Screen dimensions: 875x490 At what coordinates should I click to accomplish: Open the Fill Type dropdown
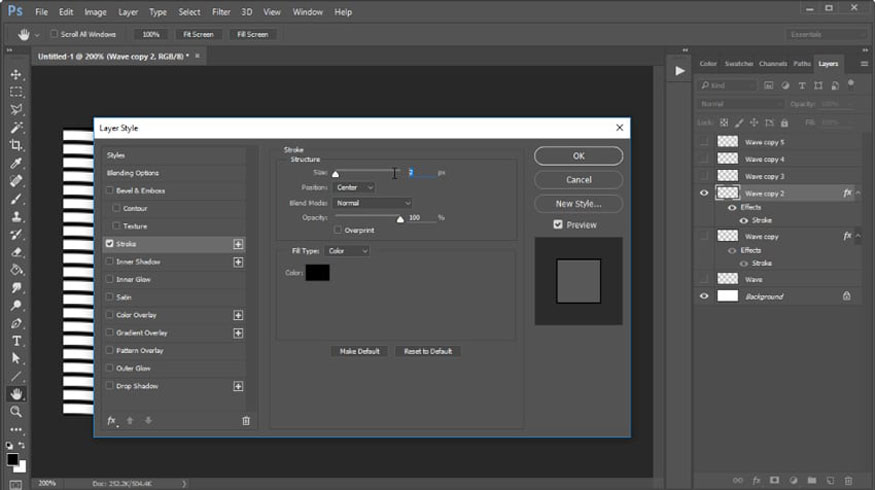tap(347, 251)
